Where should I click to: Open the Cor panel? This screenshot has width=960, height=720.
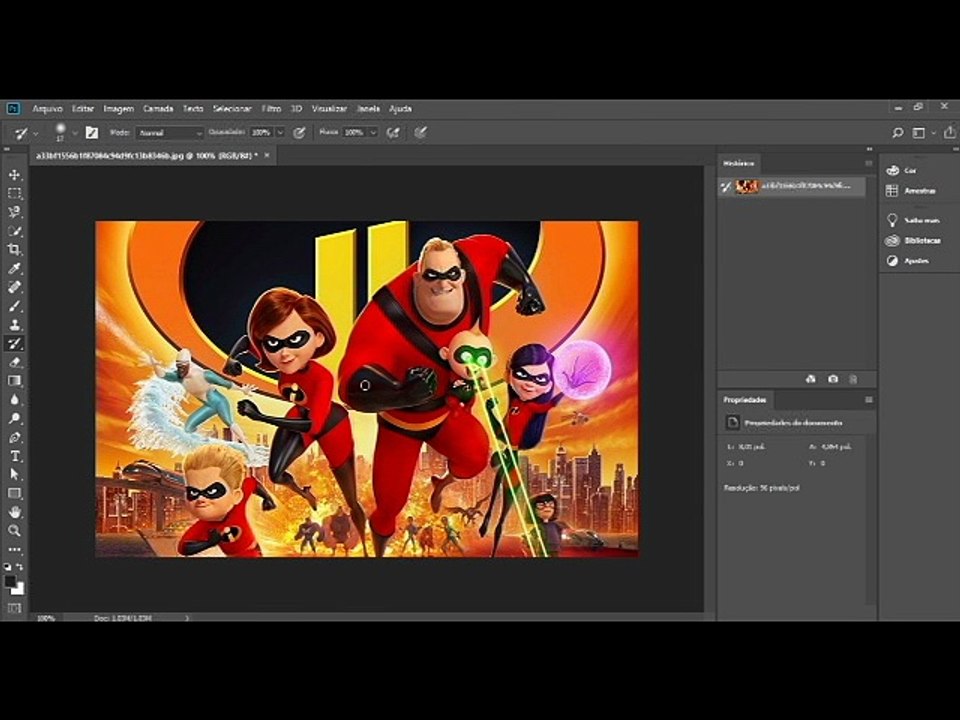pyautogui.click(x=901, y=171)
